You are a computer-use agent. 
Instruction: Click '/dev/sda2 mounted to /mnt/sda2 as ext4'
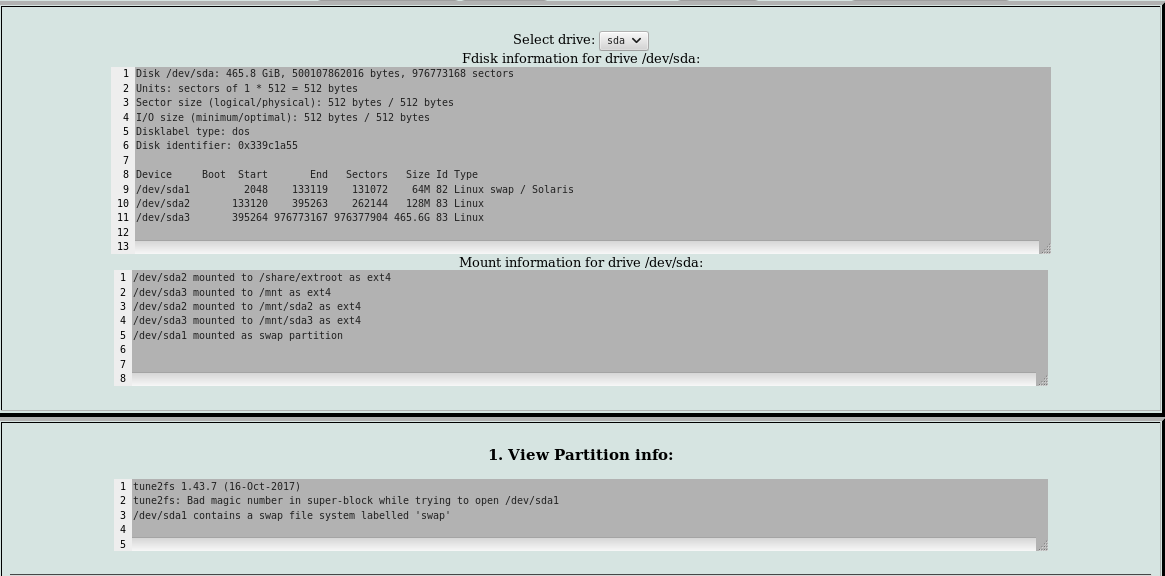tap(247, 307)
